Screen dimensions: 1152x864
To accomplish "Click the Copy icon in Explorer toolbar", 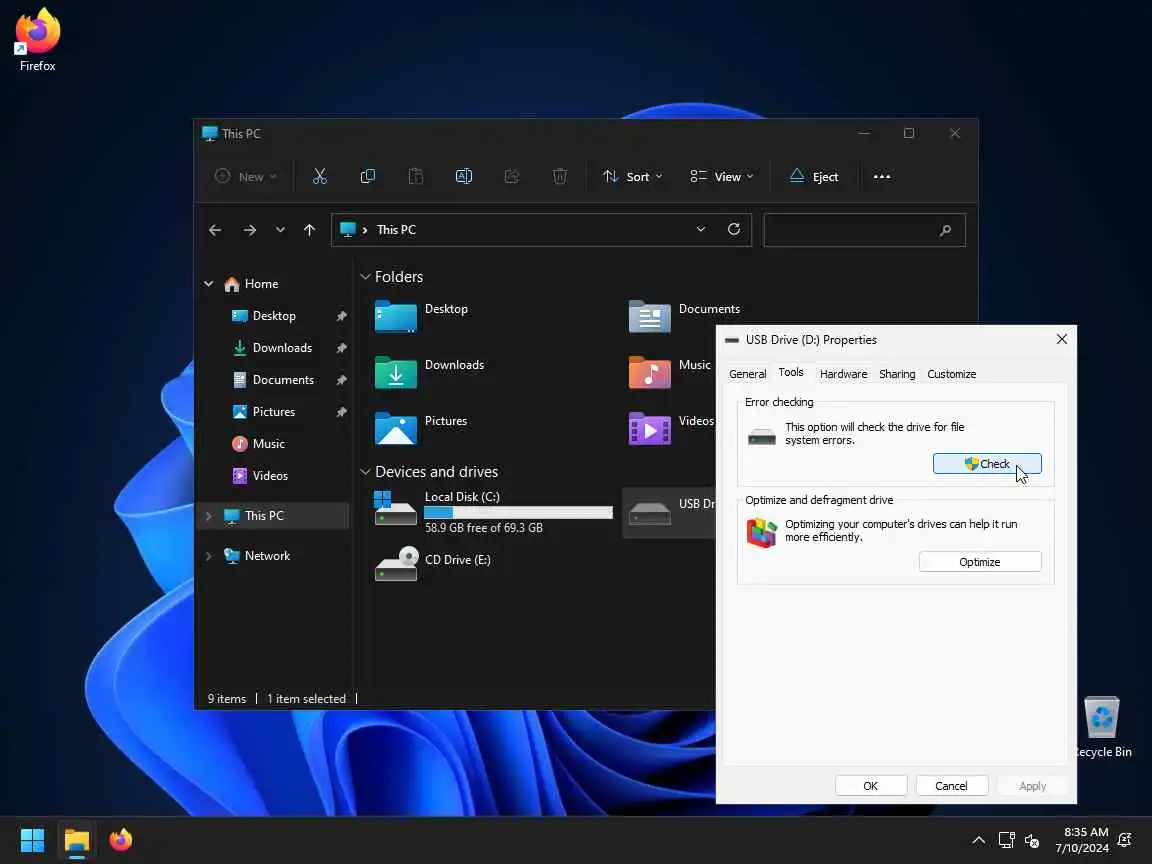I will tap(367, 176).
